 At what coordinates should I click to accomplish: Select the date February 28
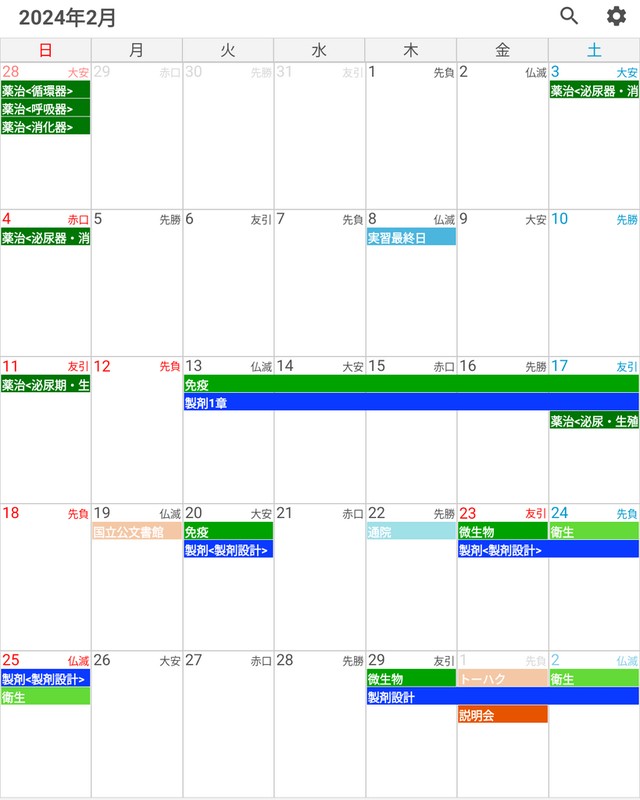(x=319, y=723)
